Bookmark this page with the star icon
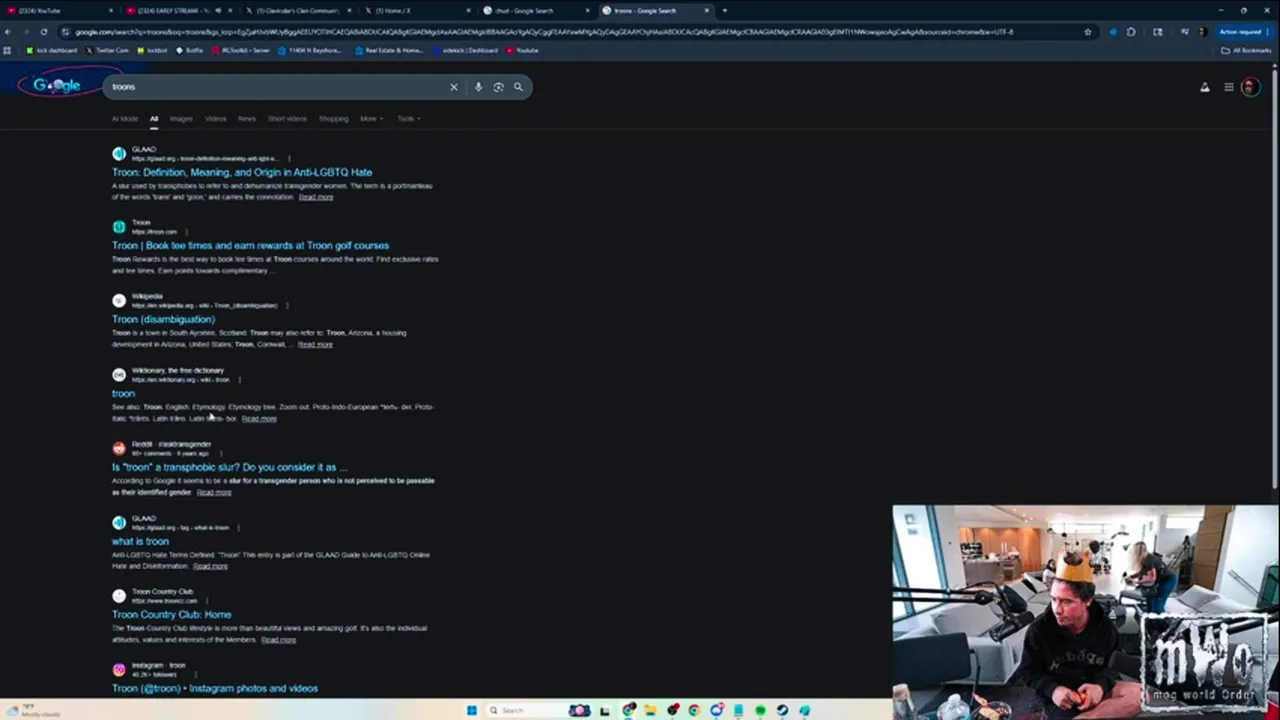Viewport: 1280px width, 720px height. (1088, 32)
